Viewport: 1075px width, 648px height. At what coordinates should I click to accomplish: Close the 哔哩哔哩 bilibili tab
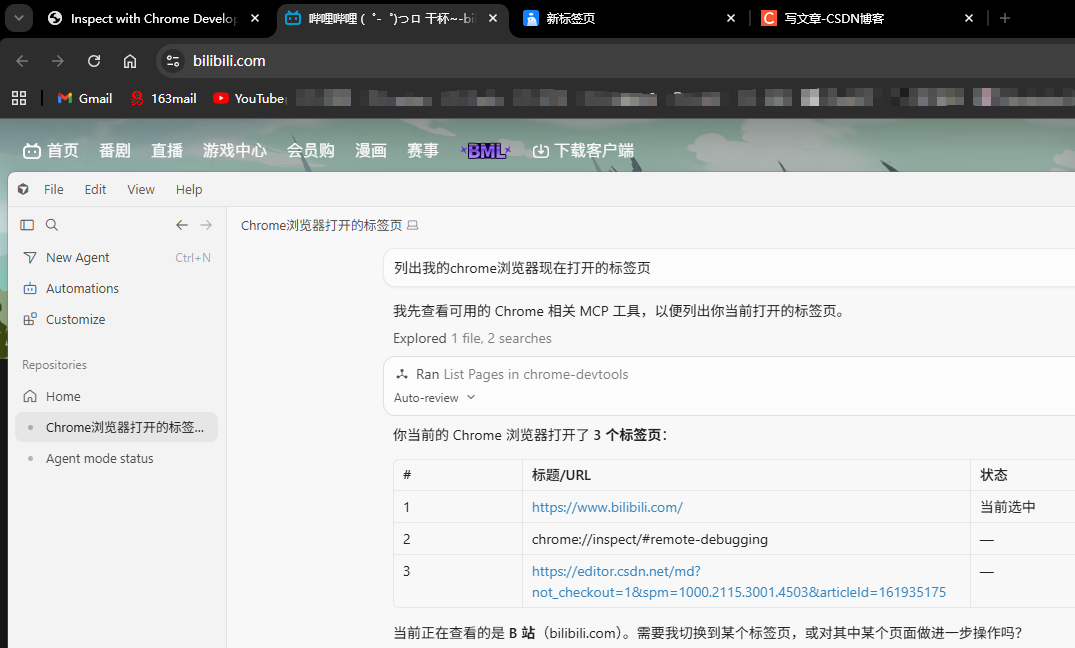493,19
